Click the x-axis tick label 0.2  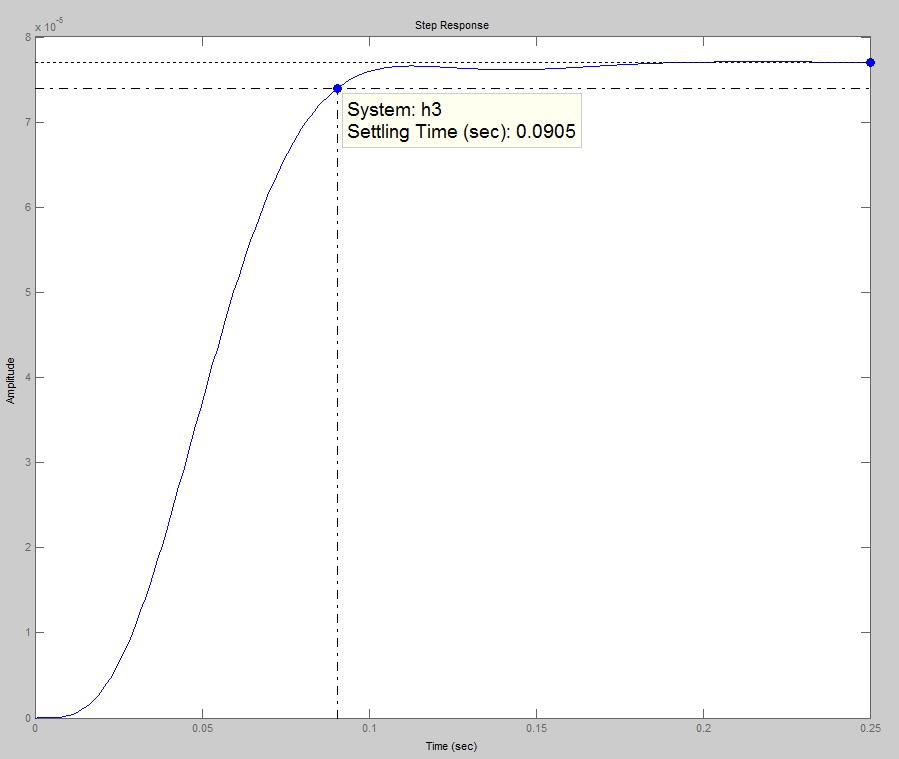click(703, 728)
